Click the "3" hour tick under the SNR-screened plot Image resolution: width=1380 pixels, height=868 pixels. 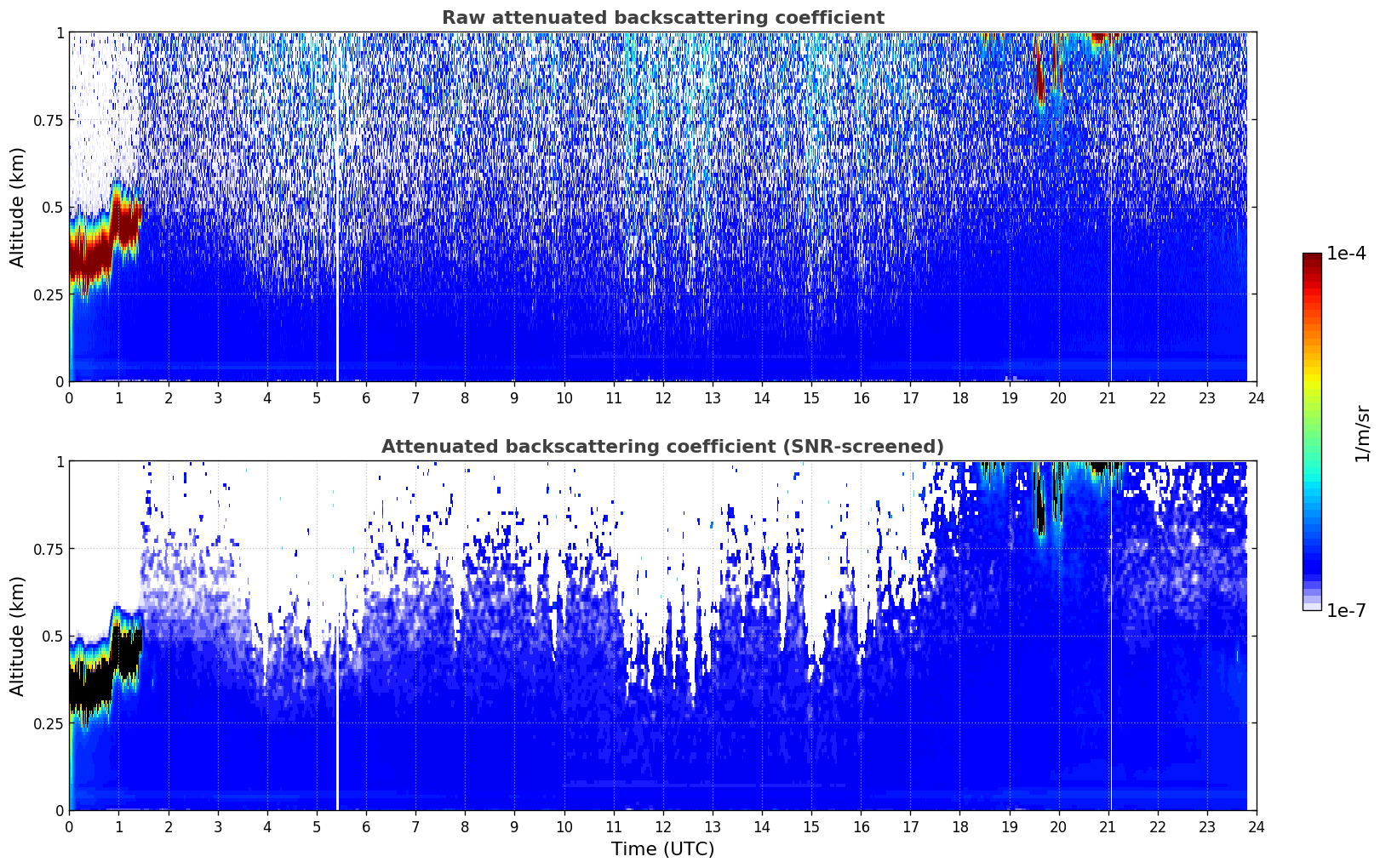point(218,826)
